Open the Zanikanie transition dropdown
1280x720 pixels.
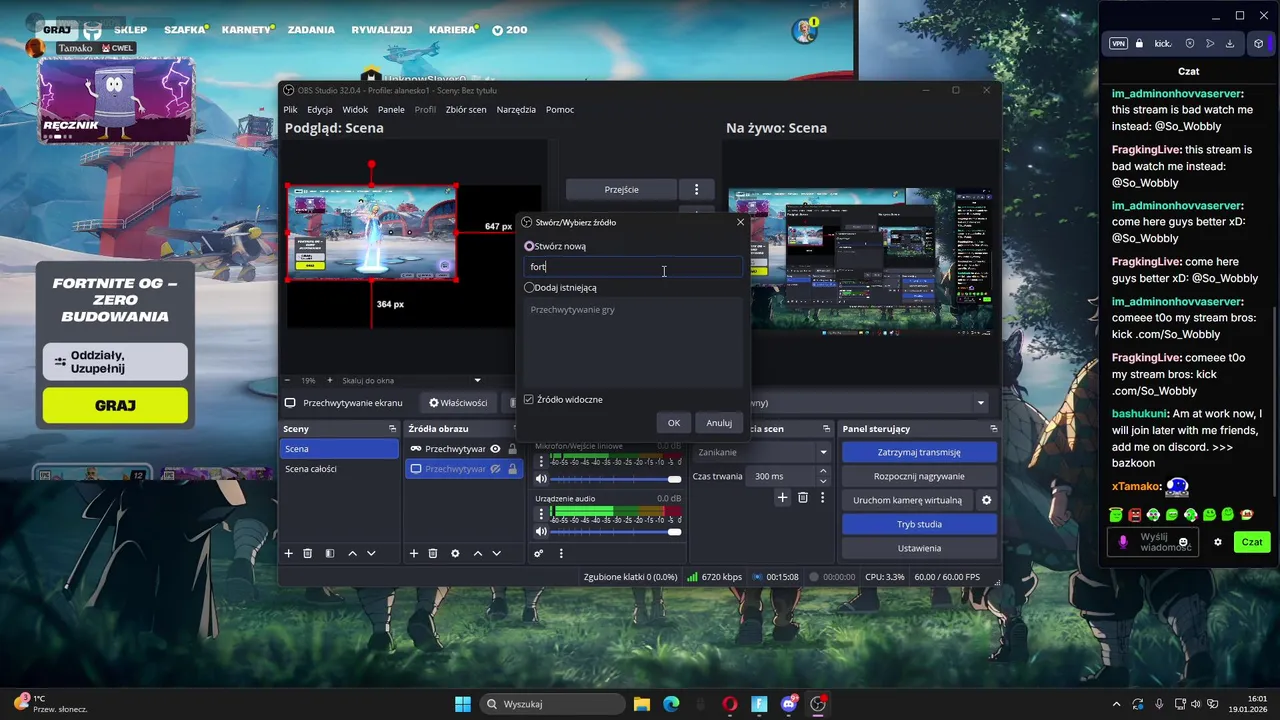762,452
